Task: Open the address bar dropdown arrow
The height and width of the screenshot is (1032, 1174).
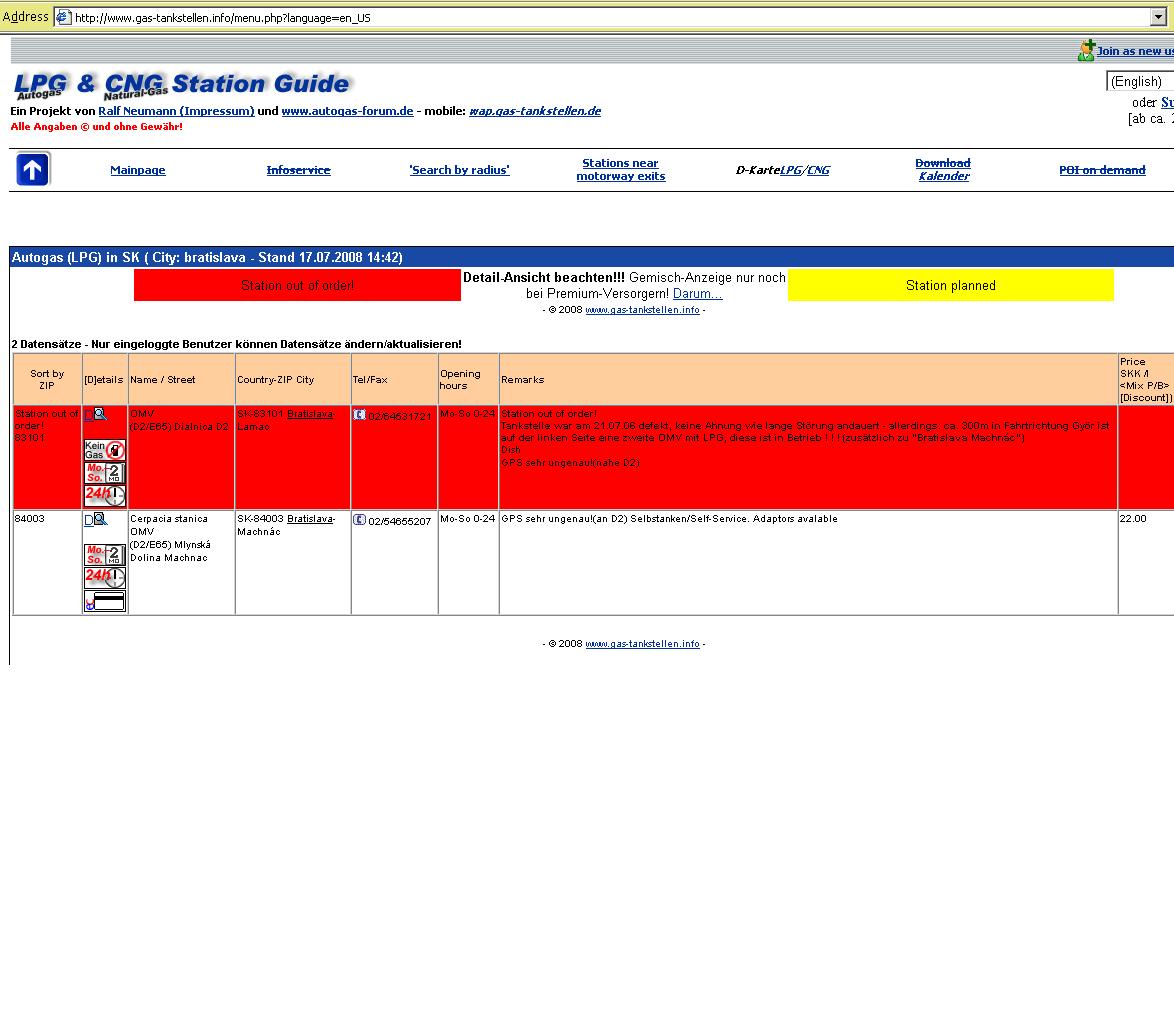Action: (x=1158, y=17)
